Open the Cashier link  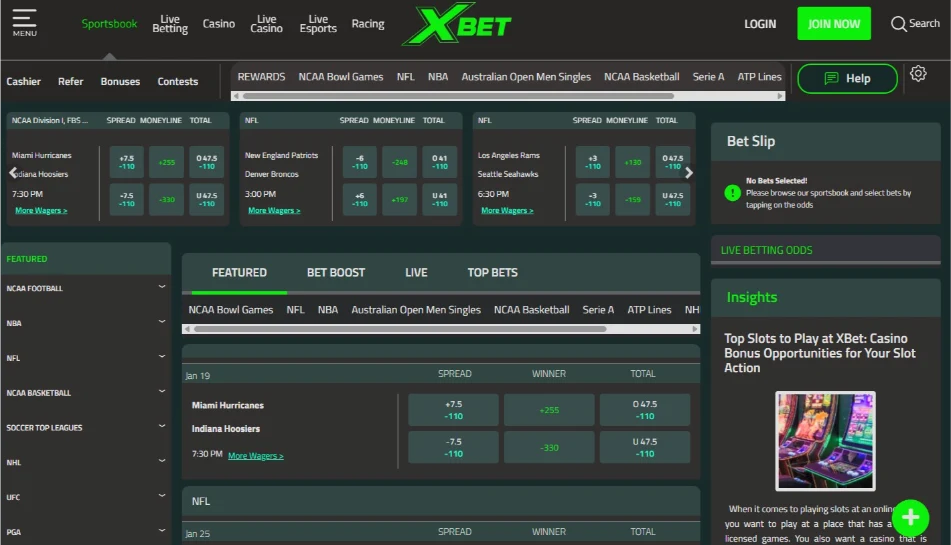click(24, 81)
